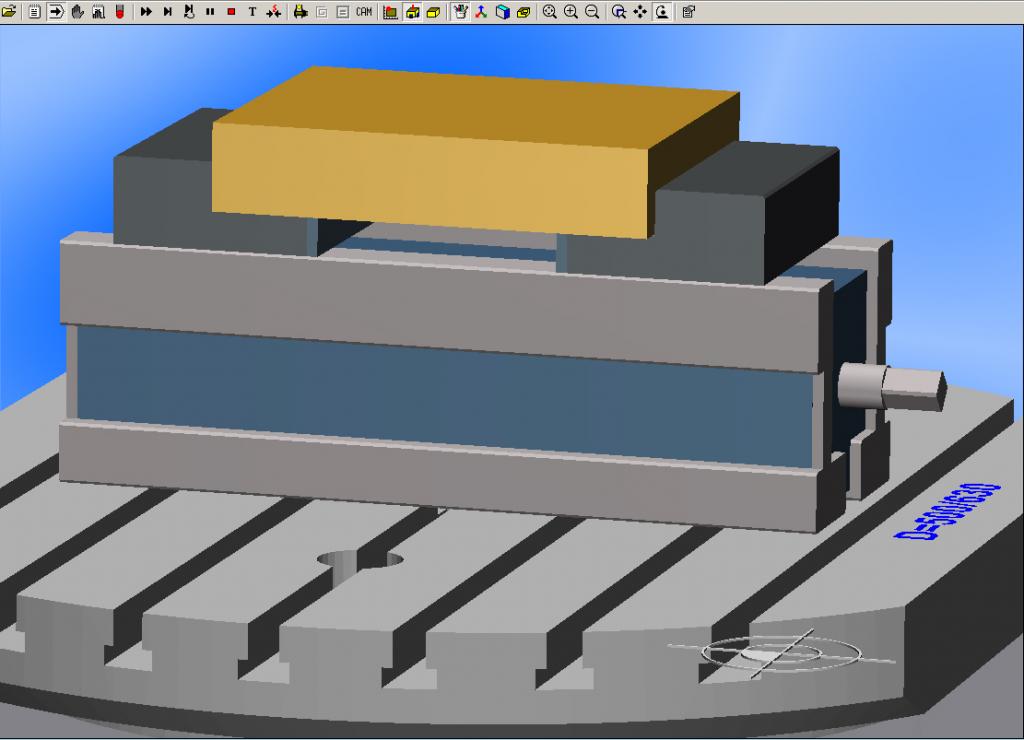Stop the simulation with the red square
Screen dimensions: 1024x740
point(231,12)
